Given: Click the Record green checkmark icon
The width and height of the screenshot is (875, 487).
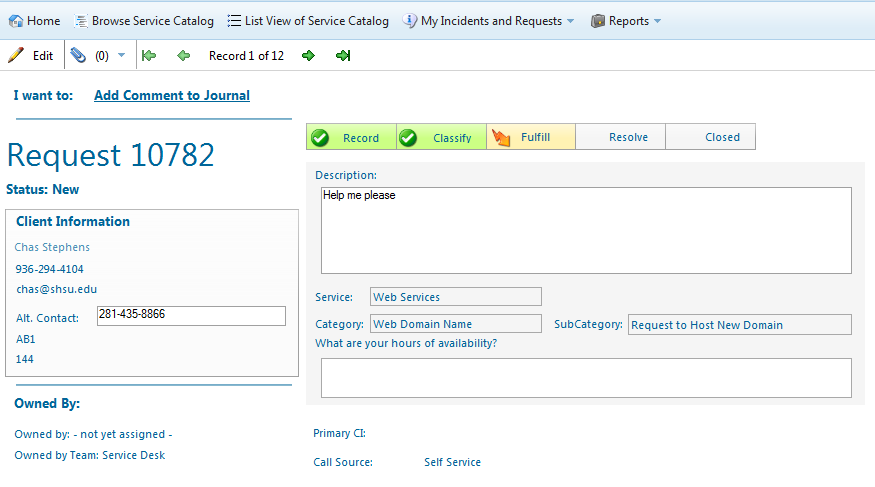Looking at the screenshot, I should click(x=320, y=137).
